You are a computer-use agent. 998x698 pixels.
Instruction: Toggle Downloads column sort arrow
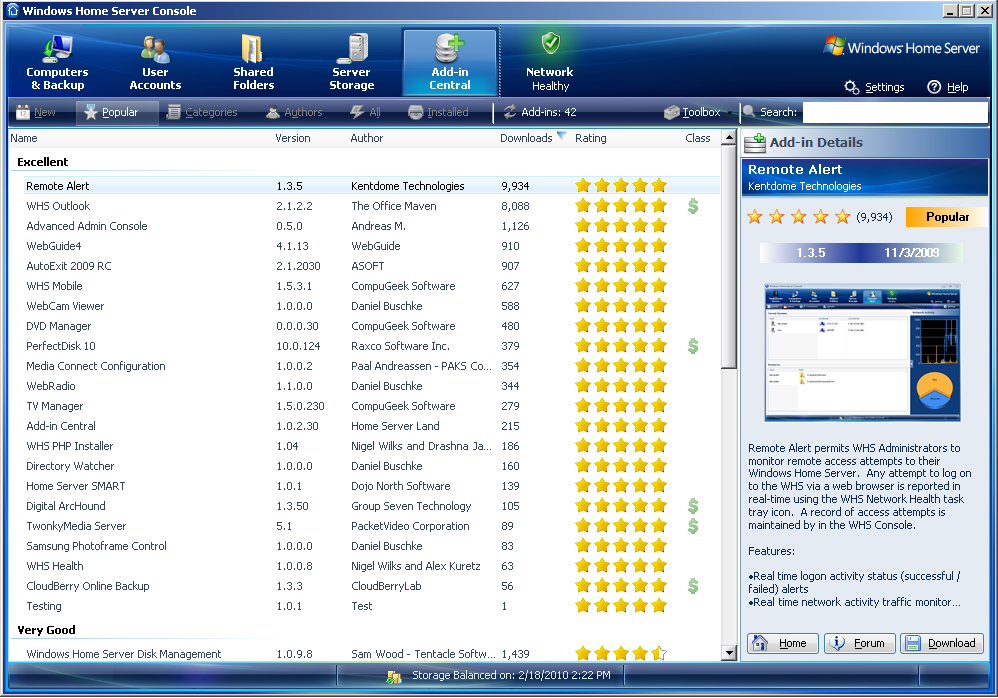[x=561, y=136]
